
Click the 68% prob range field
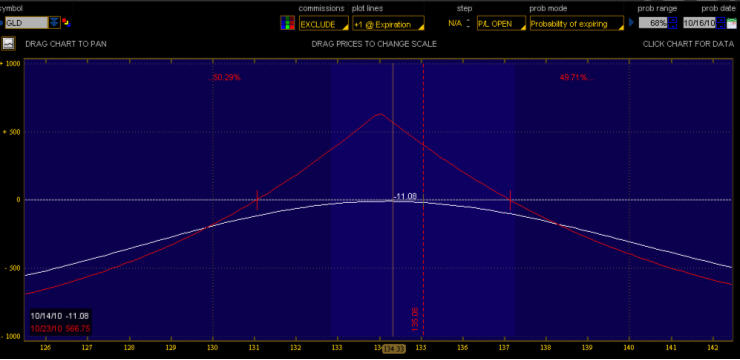653,23
